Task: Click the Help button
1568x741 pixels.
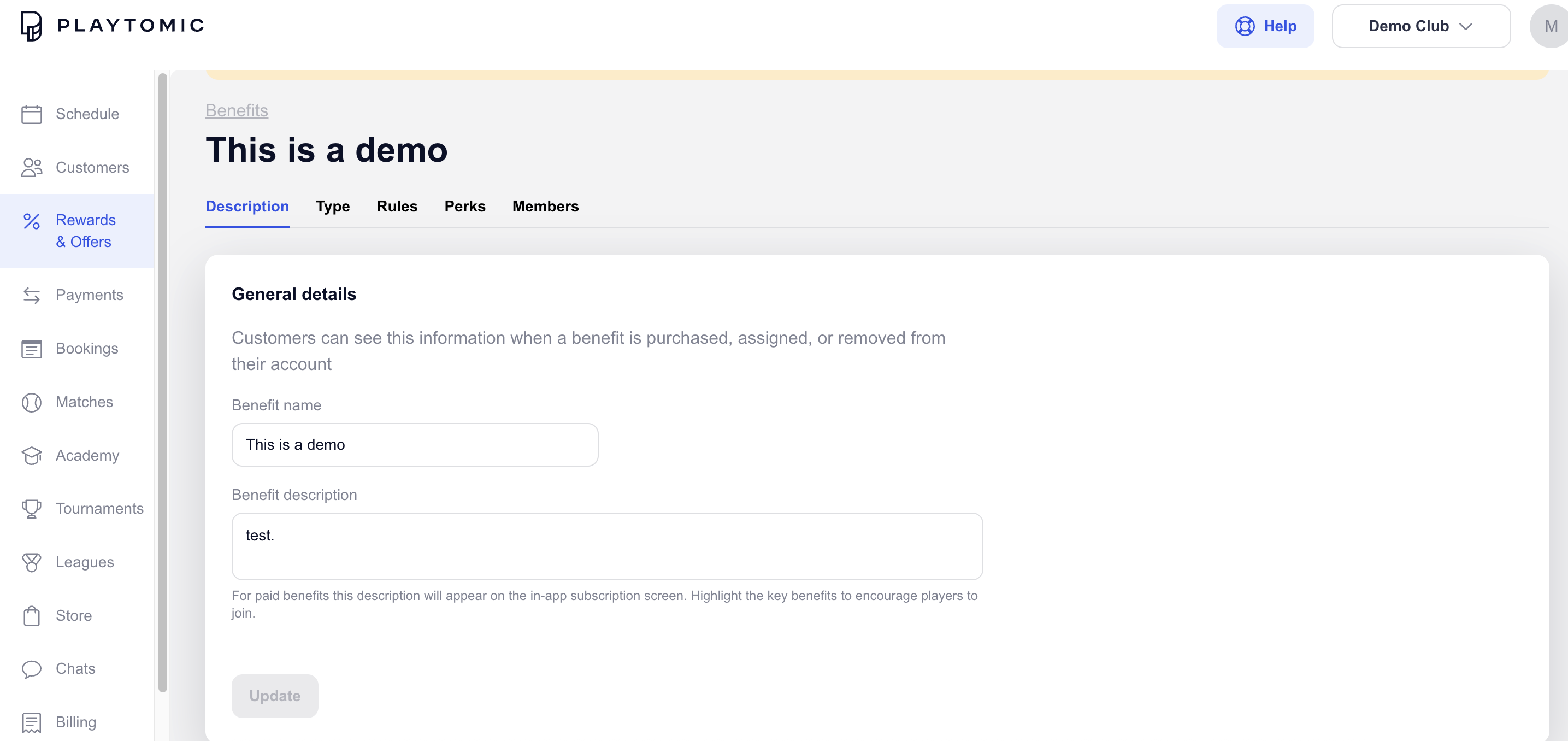Action: click(x=1265, y=26)
